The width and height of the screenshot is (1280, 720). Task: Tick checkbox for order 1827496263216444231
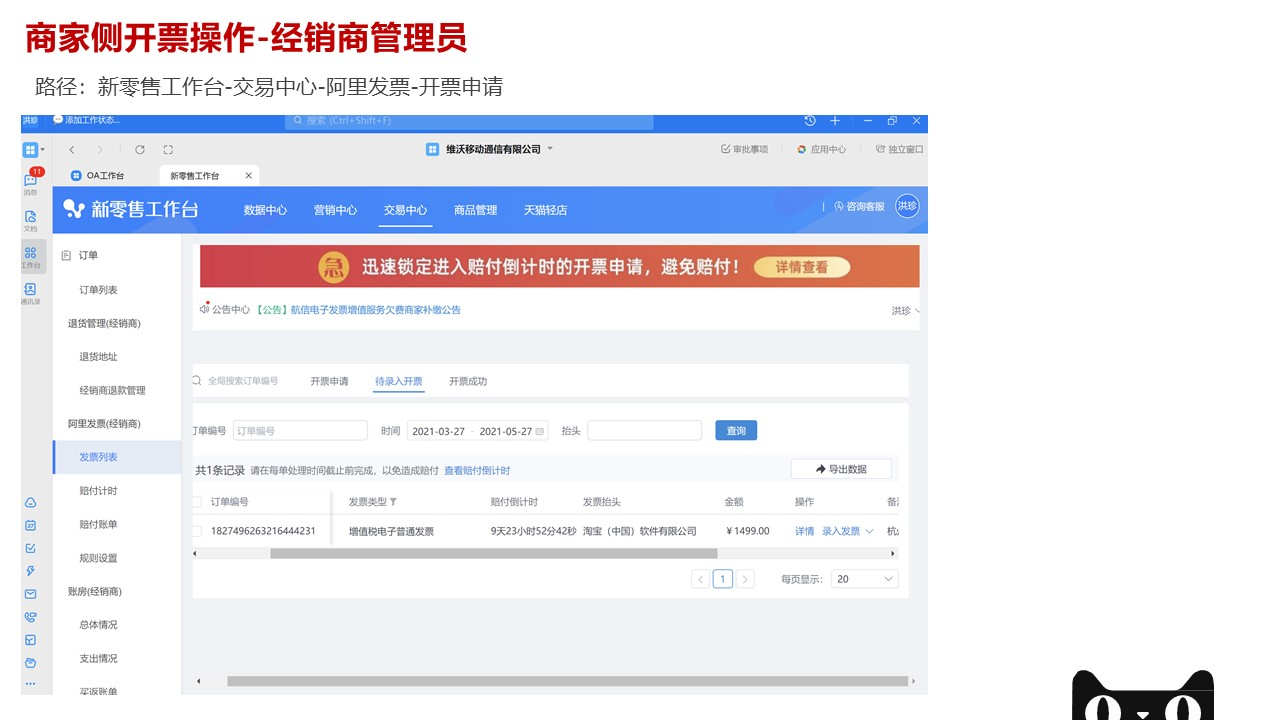click(x=197, y=531)
